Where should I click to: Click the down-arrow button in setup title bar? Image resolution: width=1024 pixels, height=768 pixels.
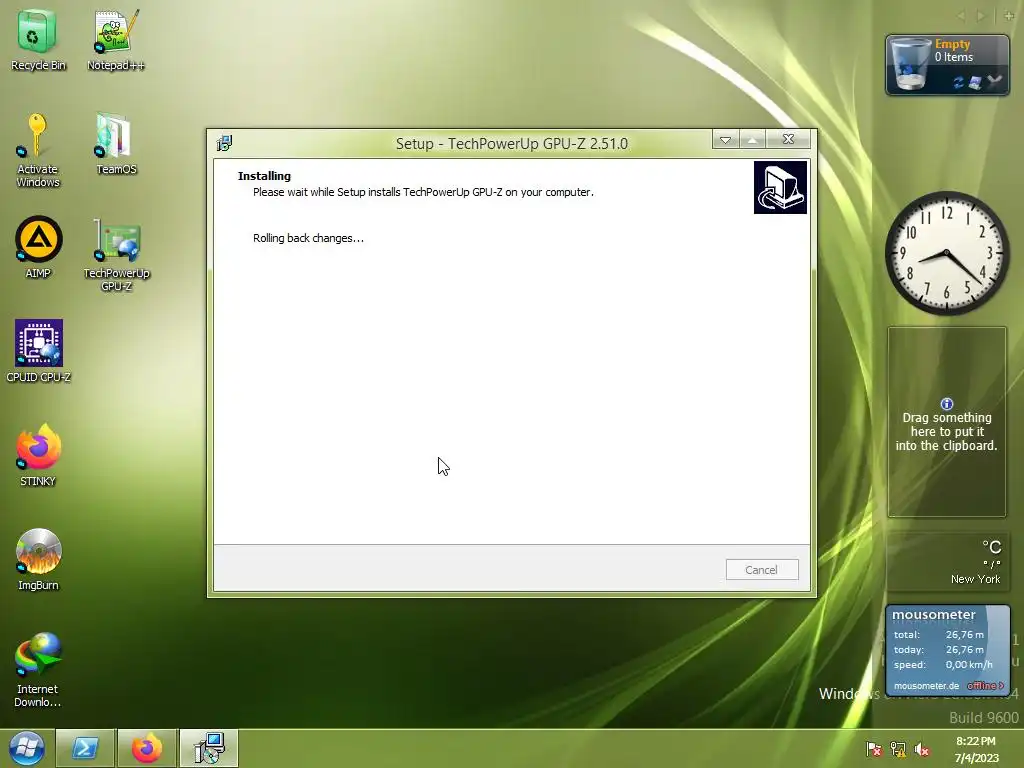point(725,140)
